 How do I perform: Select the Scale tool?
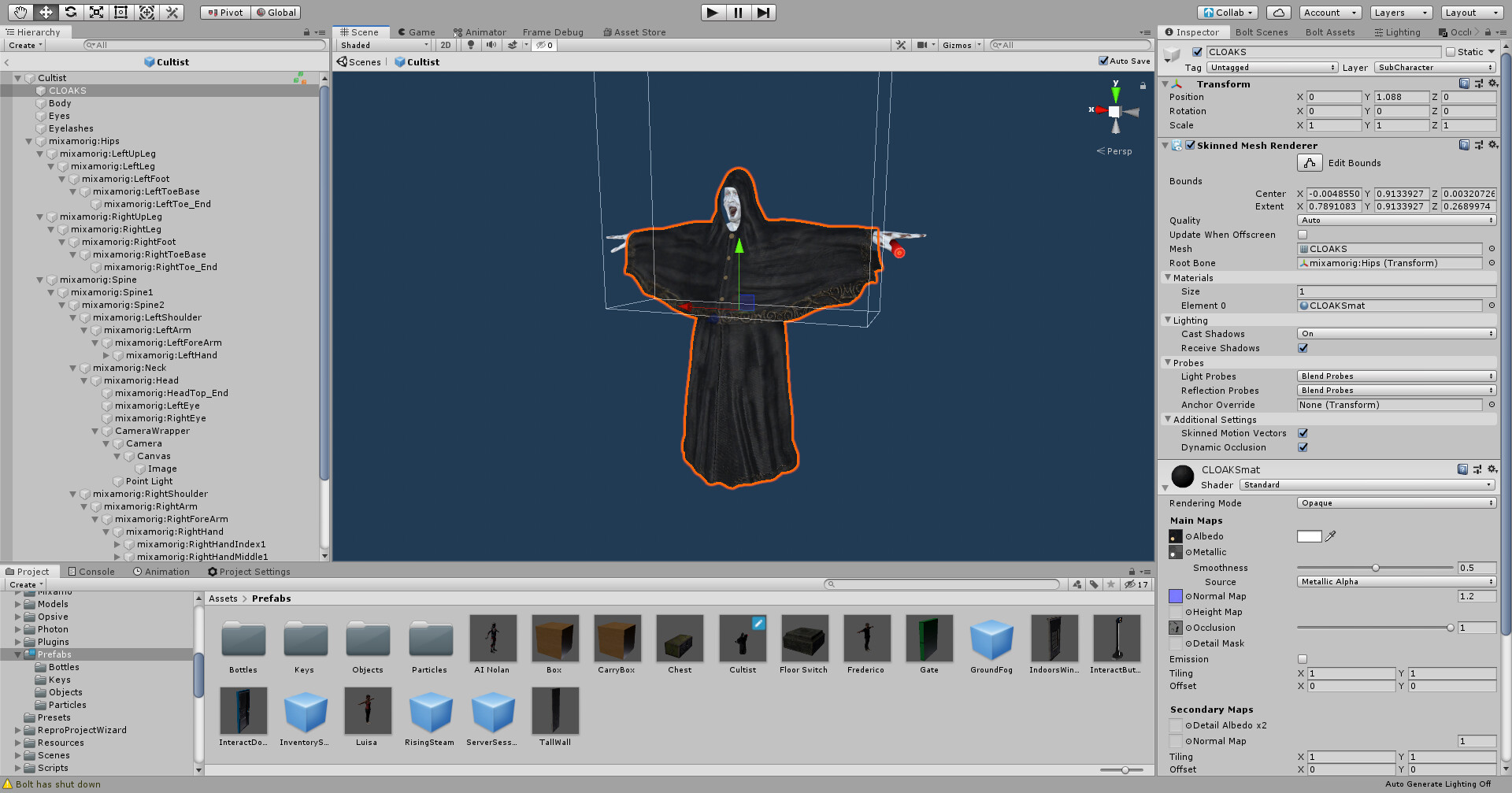(96, 12)
